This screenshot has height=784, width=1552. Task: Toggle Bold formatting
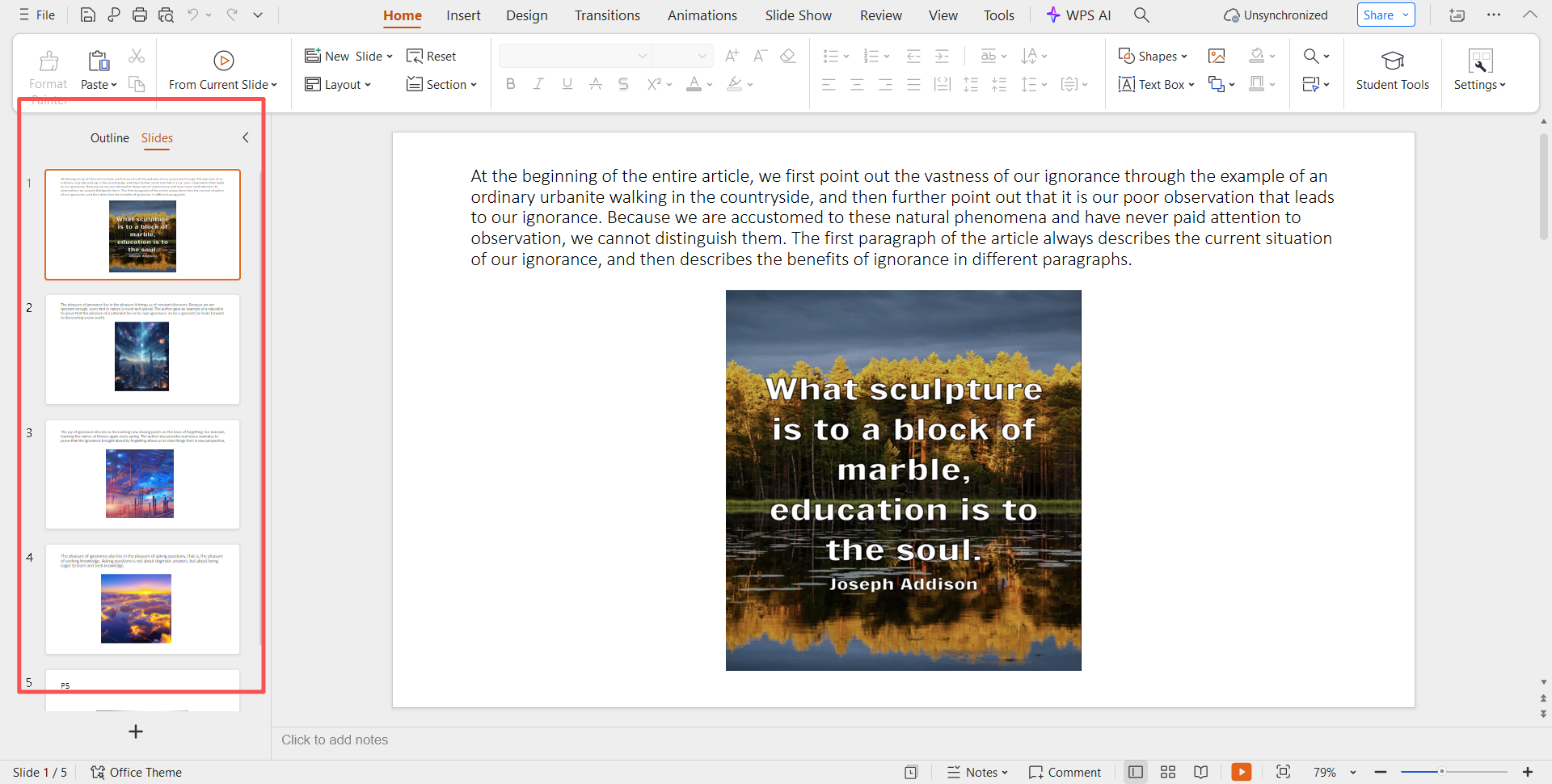coord(510,84)
